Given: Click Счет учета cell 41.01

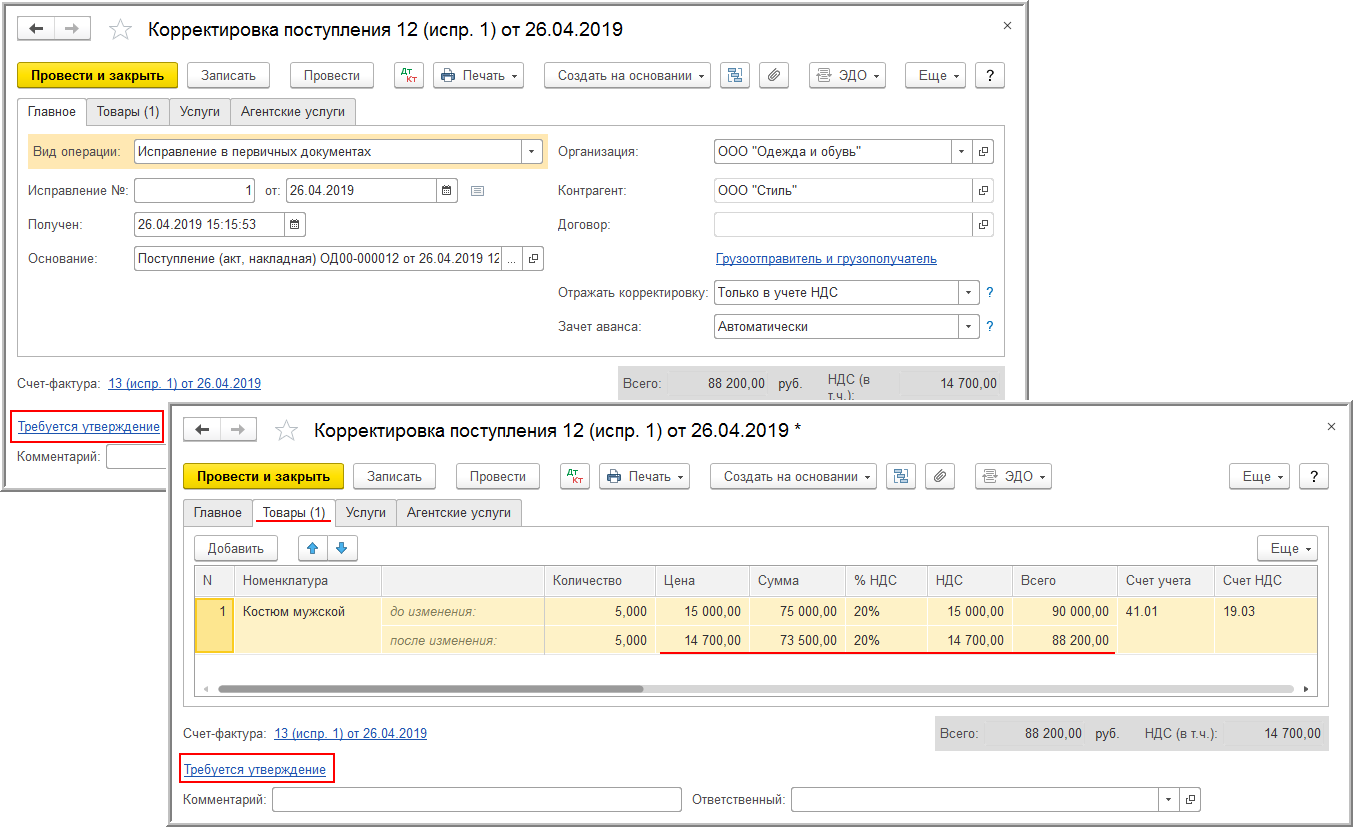Looking at the screenshot, I should click(1165, 611).
